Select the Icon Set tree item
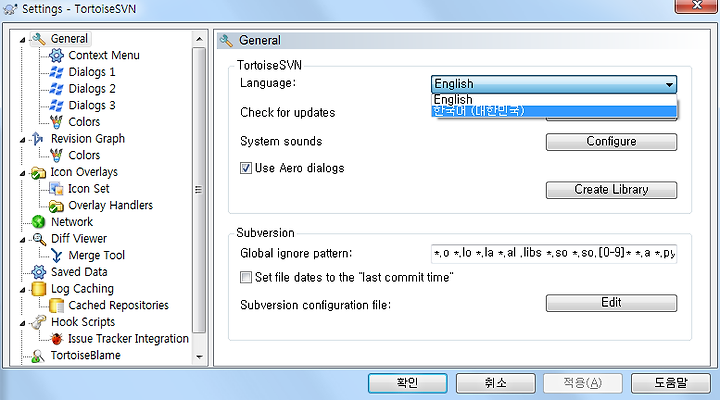This screenshot has width=720, height=400. 89,189
